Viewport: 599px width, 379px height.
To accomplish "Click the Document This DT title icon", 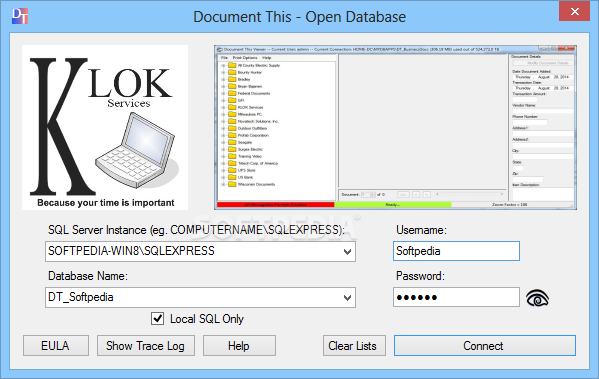I will [20, 16].
